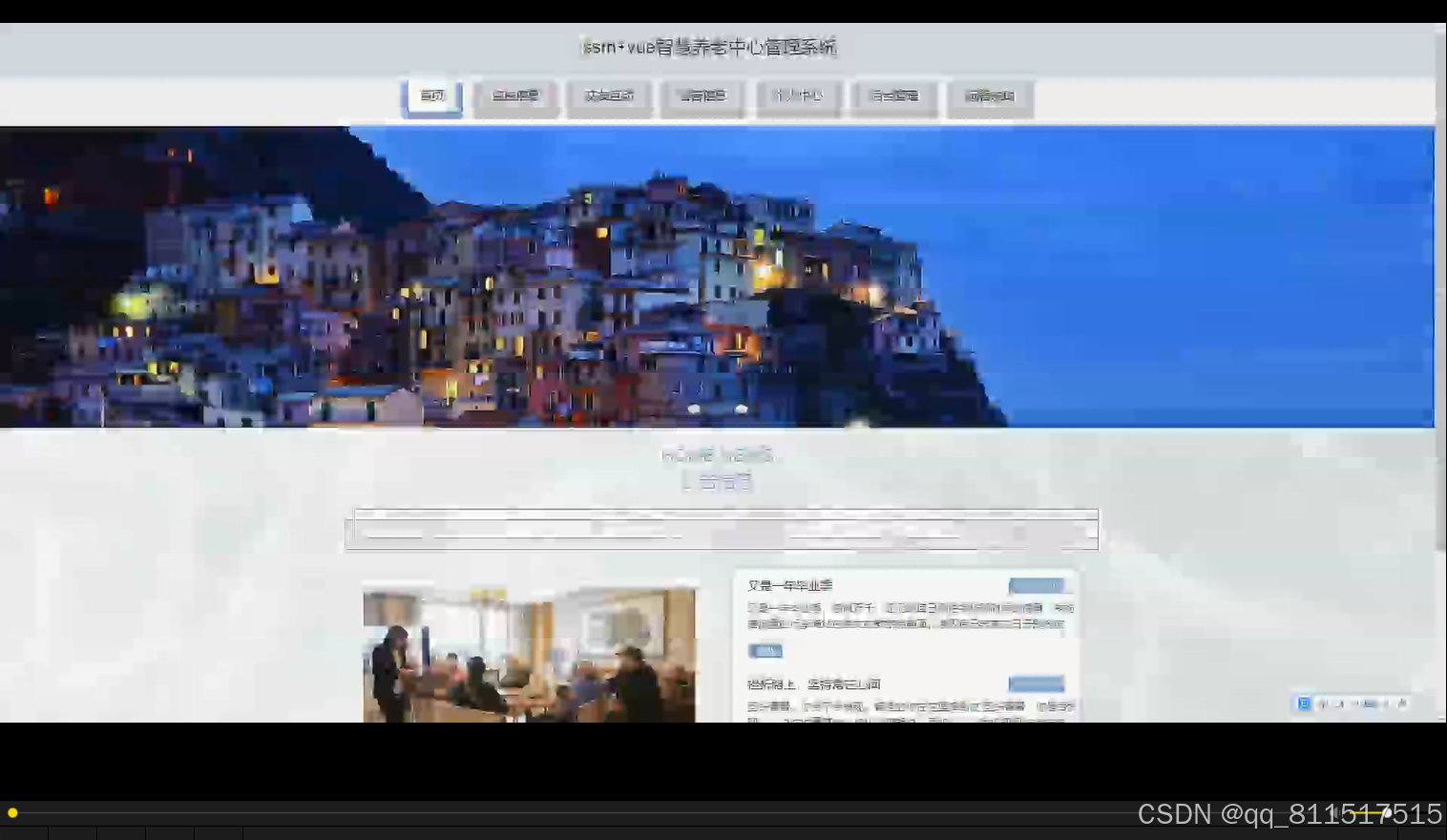Click the ssm+vue智慧养老中心管理系统 site title

(708, 47)
